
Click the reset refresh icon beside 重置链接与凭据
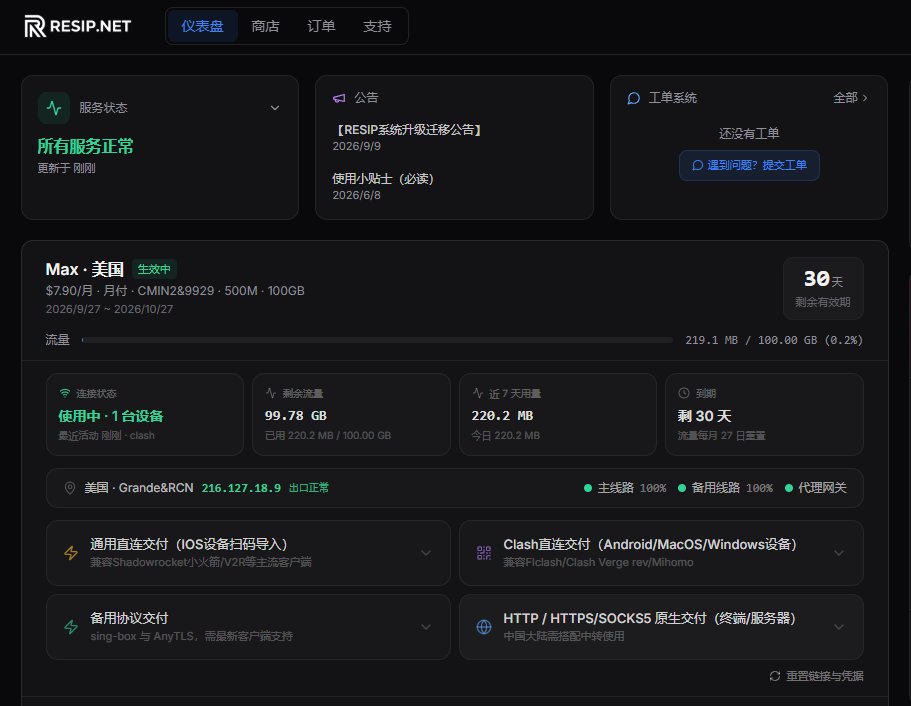pos(774,676)
